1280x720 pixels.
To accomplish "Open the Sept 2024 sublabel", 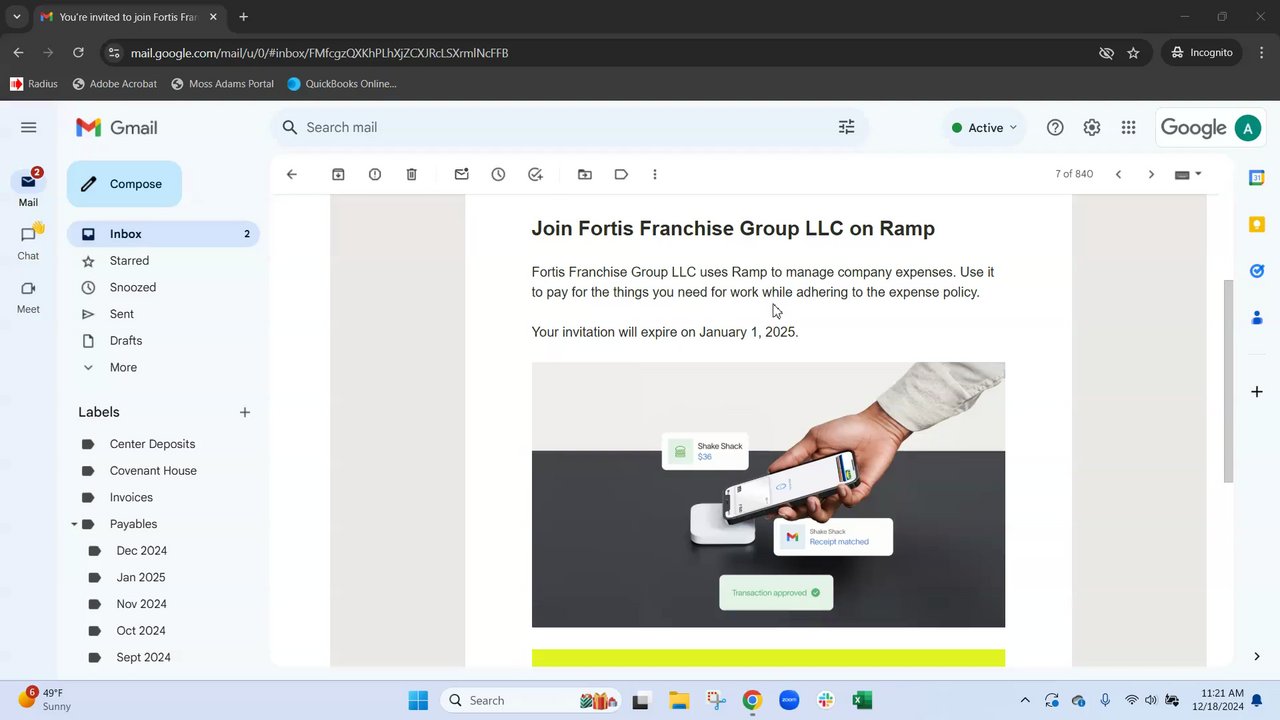I will point(143,657).
